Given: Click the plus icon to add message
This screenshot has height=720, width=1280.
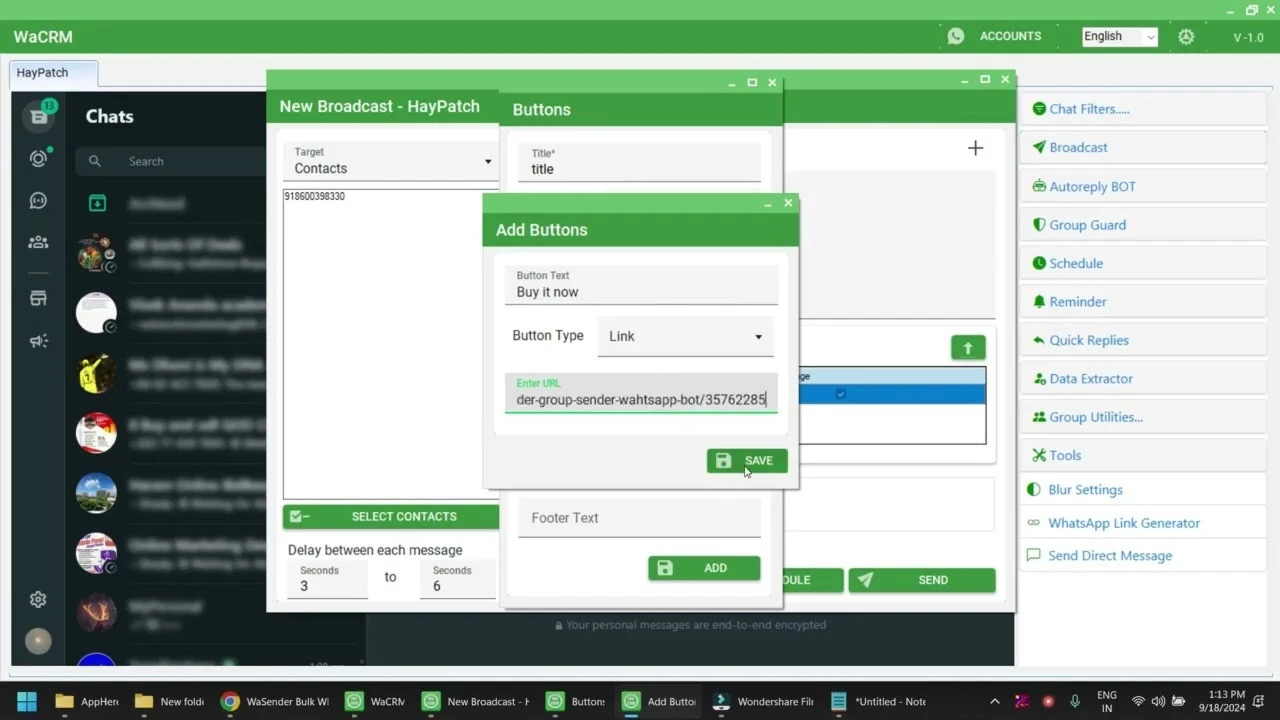Looking at the screenshot, I should [975, 148].
